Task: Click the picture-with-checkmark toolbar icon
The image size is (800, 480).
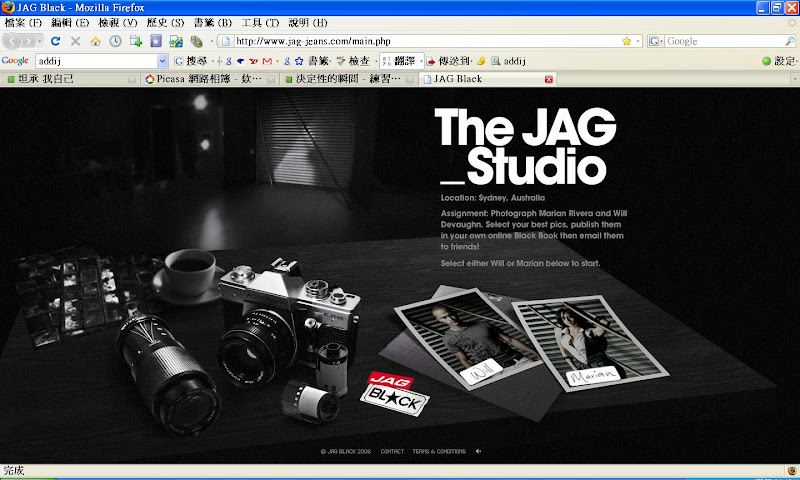Action: pos(176,41)
